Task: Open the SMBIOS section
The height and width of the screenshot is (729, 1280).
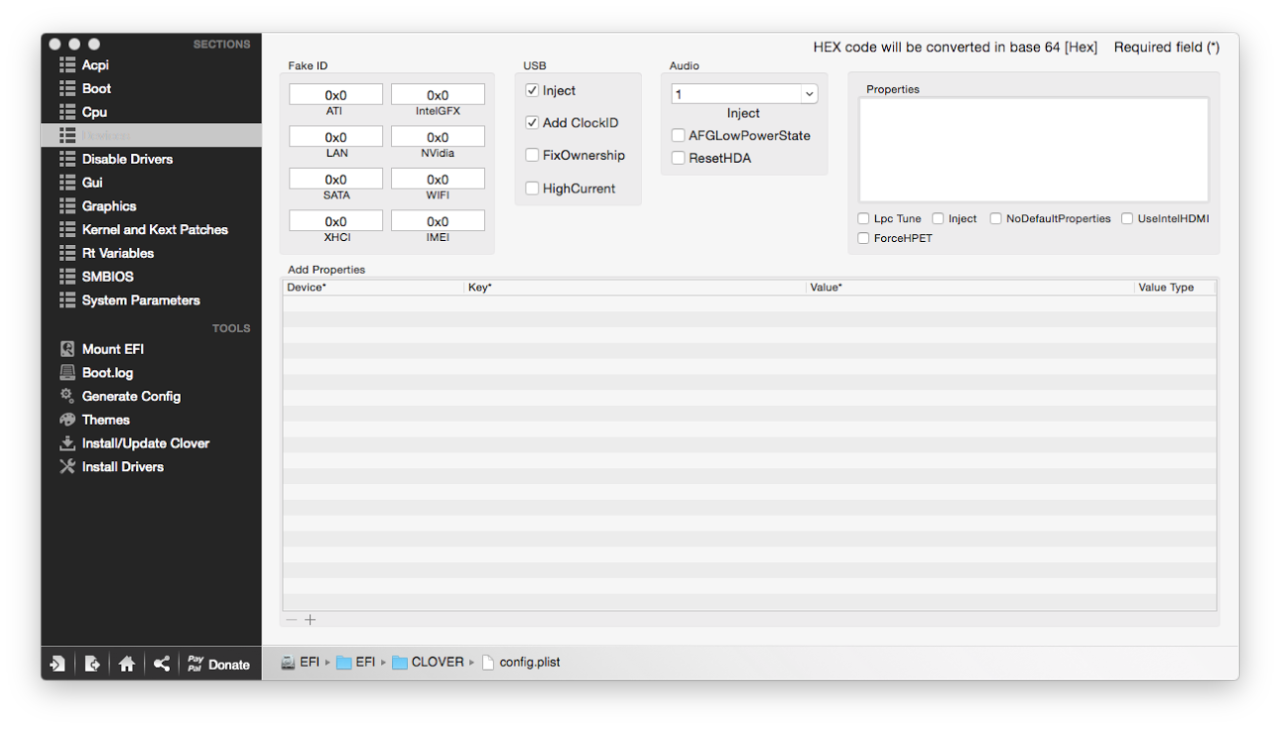Action: tap(151, 276)
